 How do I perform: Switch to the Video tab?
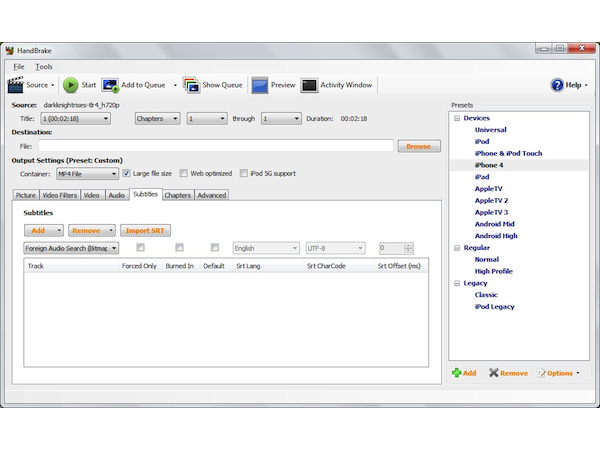(x=91, y=195)
